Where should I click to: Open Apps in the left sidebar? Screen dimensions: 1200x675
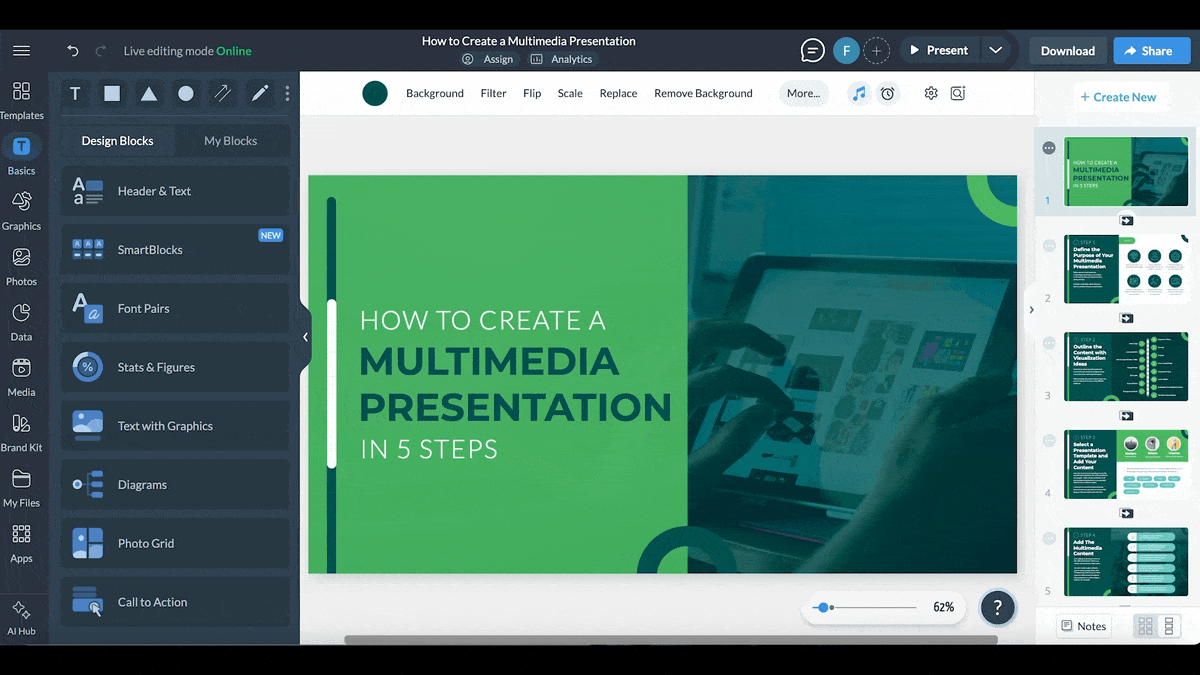tap(21, 544)
